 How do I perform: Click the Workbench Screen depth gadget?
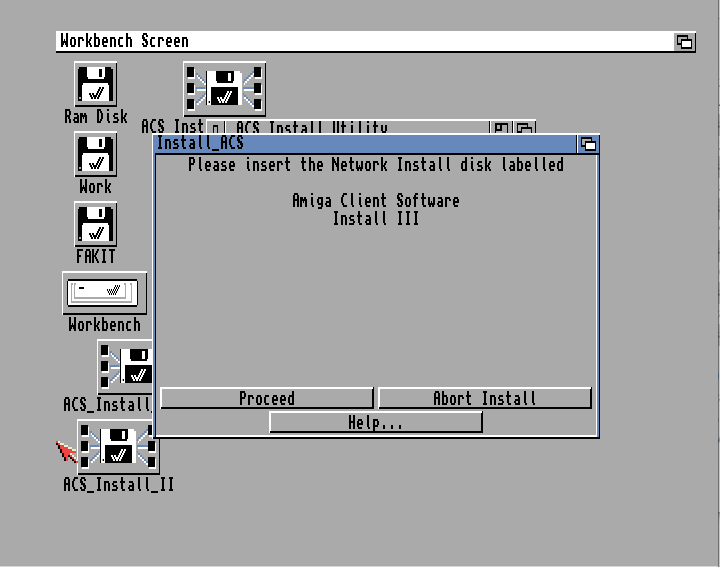[685, 42]
